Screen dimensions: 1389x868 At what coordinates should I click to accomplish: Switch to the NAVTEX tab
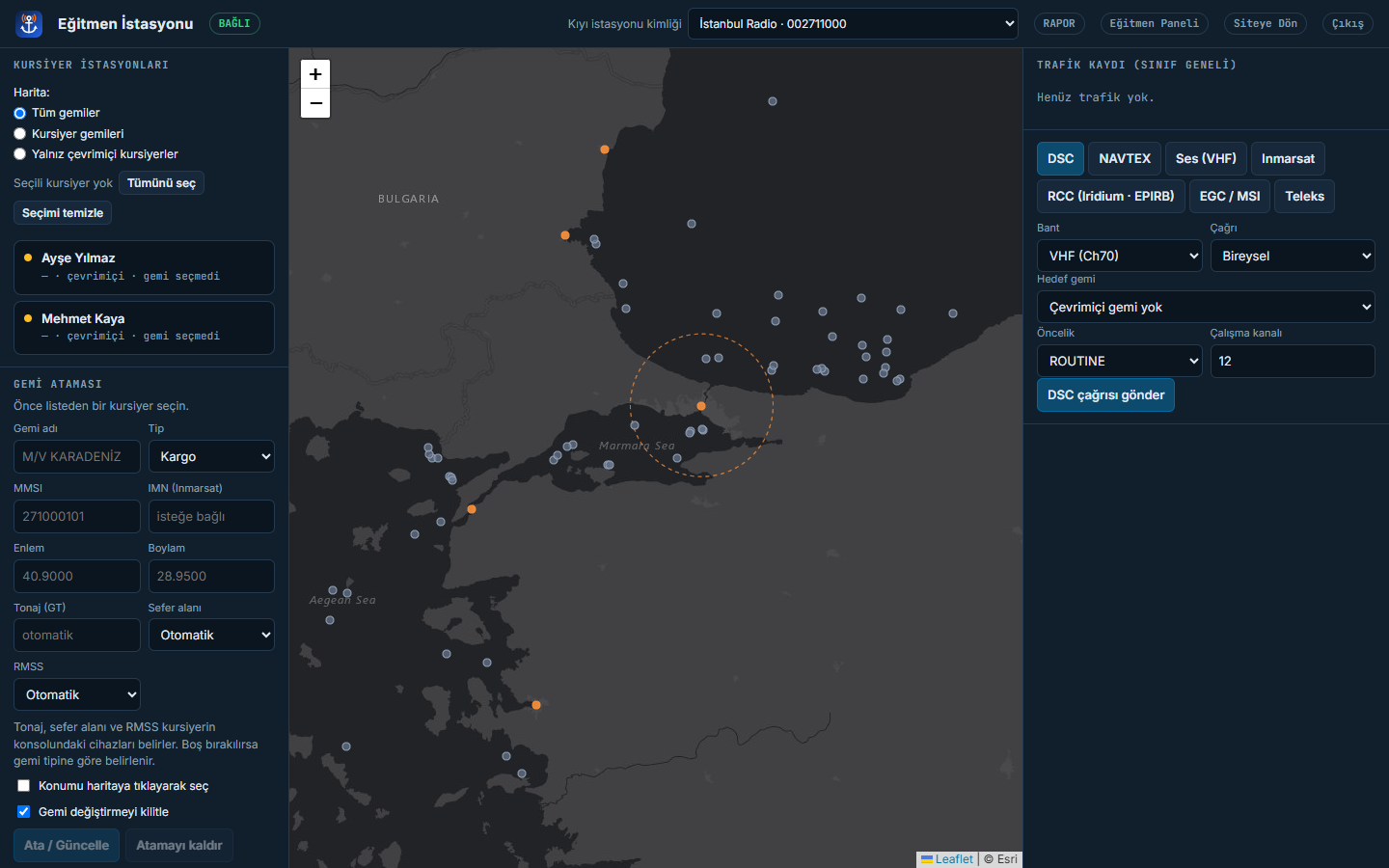pyautogui.click(x=1125, y=159)
